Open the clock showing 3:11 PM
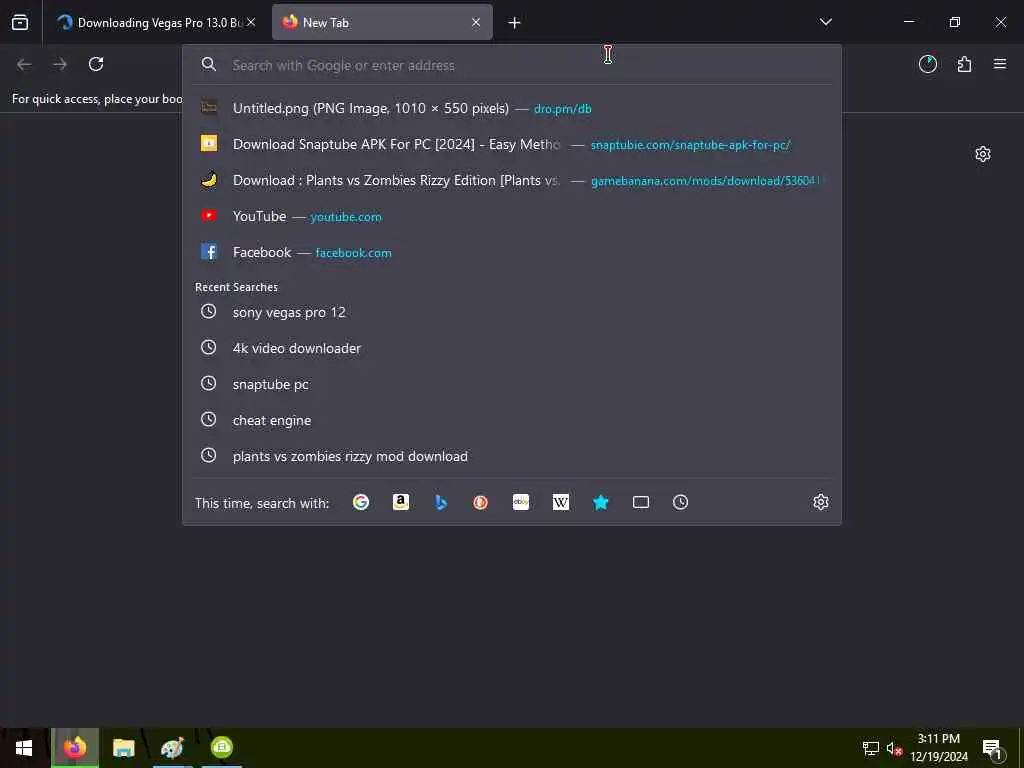The image size is (1024, 768). (938, 748)
